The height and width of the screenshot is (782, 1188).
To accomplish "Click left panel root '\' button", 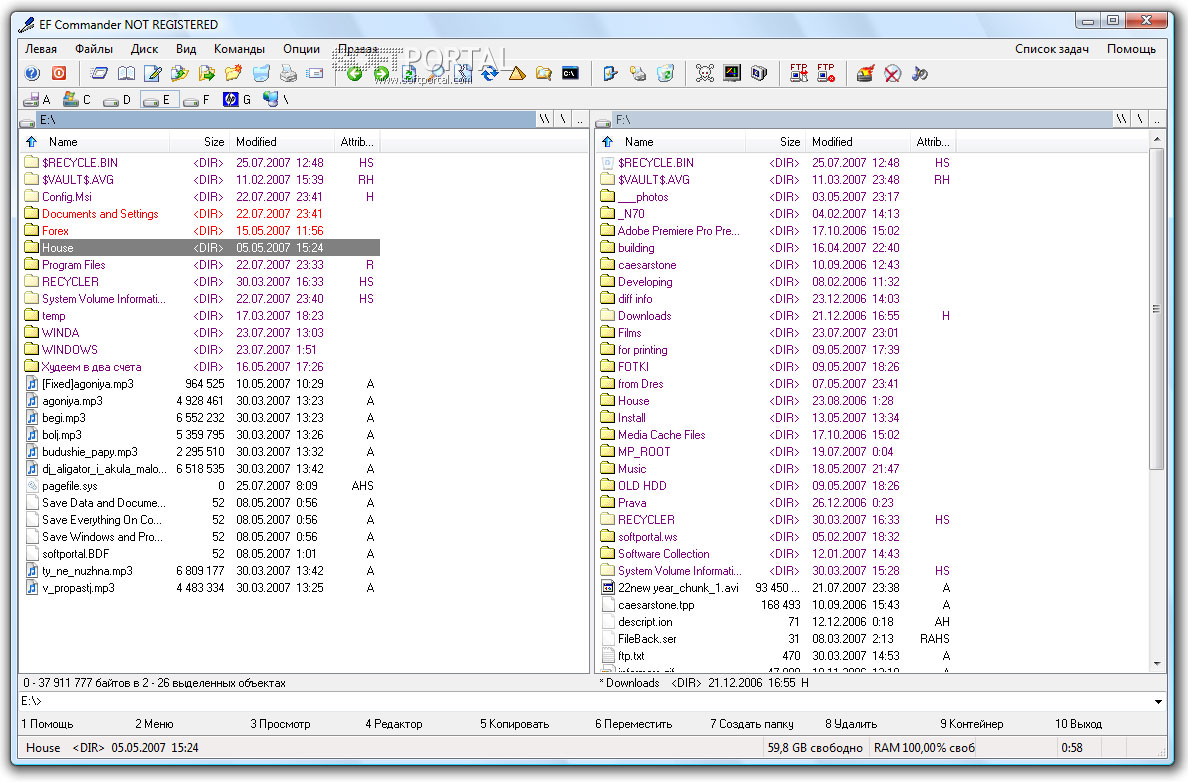I will (x=563, y=120).
